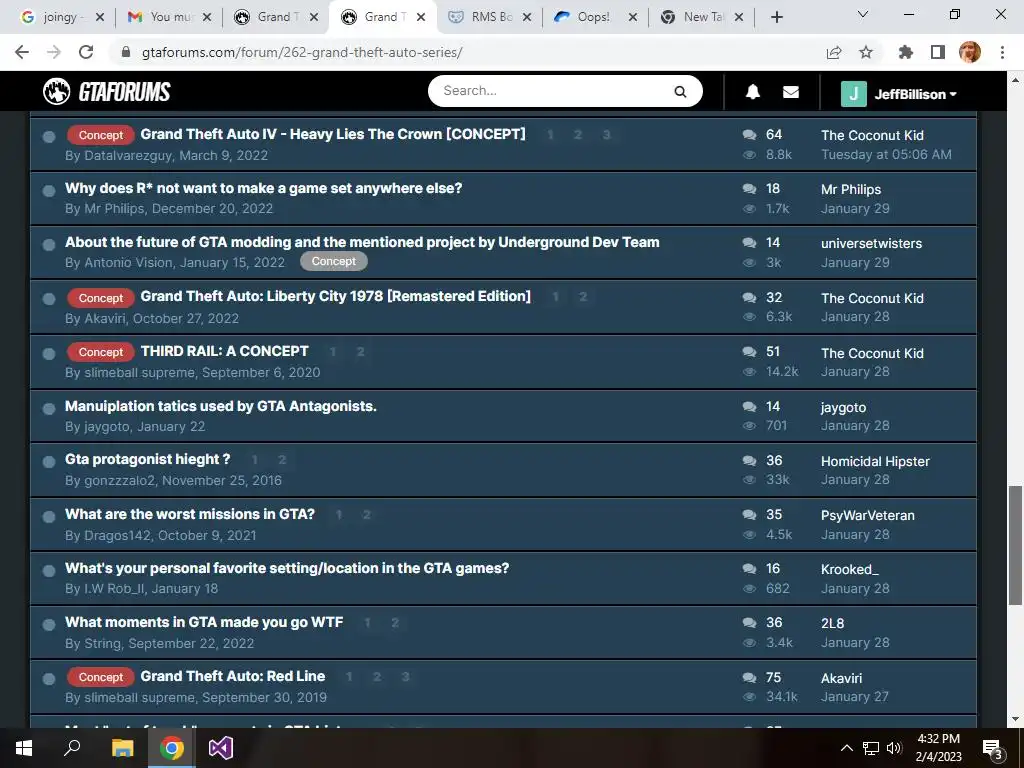Switch to the New Tab tab
This screenshot has width=1024, height=768.
click(703, 17)
